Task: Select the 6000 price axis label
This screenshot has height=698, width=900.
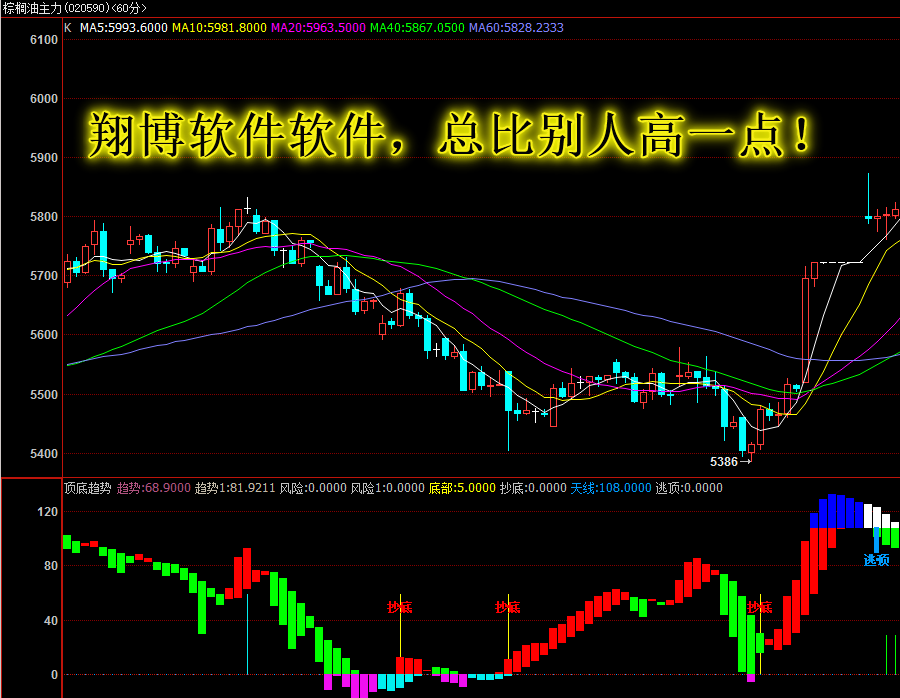Action: (44, 99)
